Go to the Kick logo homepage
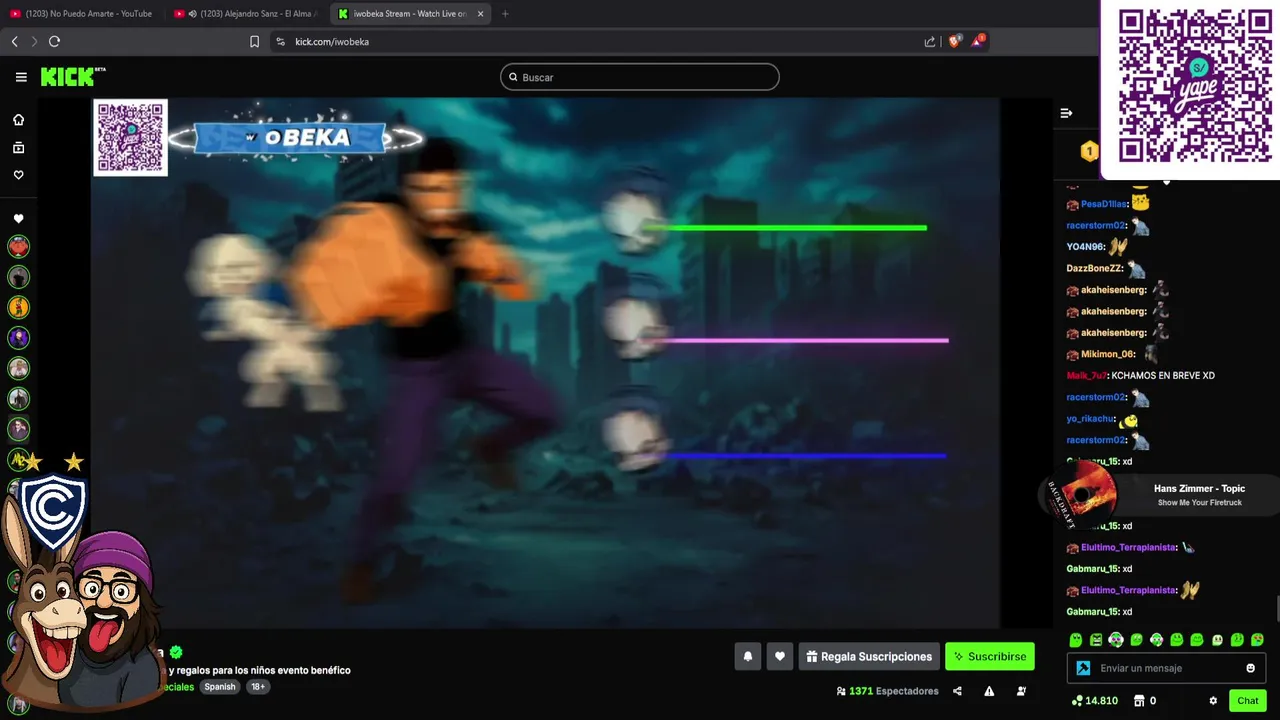 72,77
